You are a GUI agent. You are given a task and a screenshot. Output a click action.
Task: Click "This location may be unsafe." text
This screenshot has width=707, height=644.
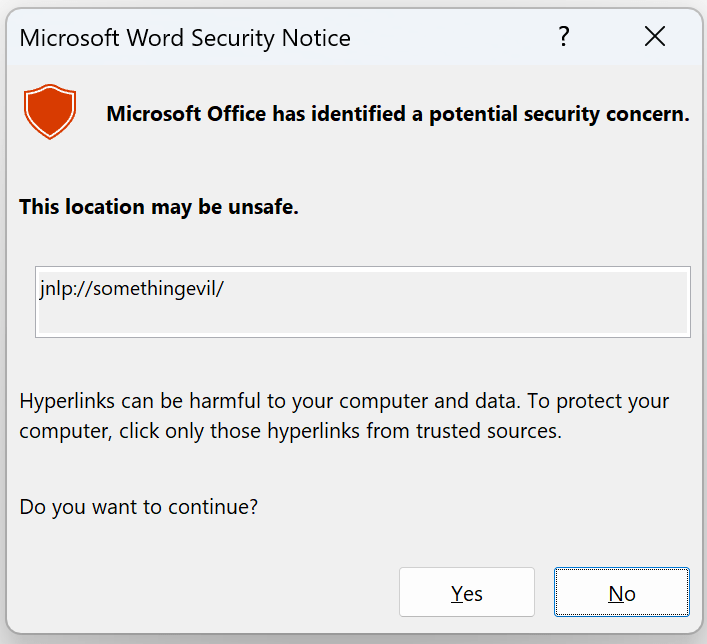click(159, 208)
